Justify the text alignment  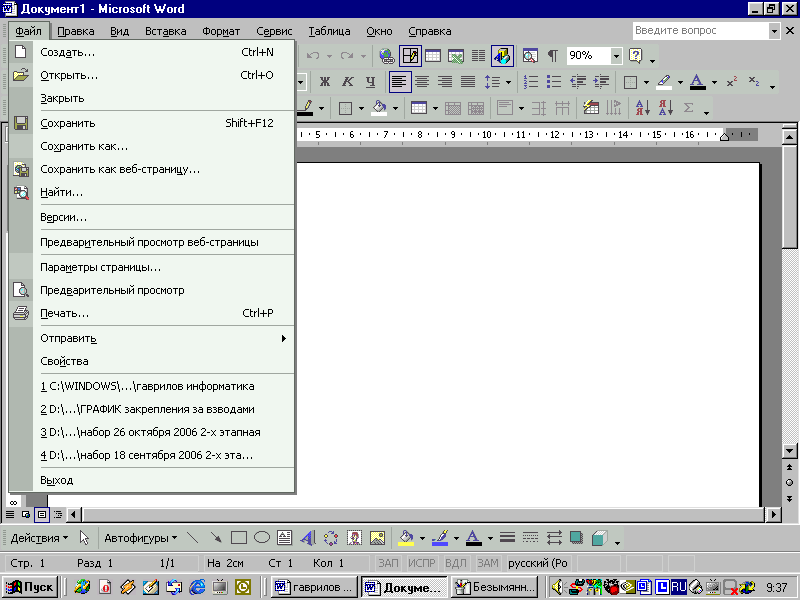468,82
